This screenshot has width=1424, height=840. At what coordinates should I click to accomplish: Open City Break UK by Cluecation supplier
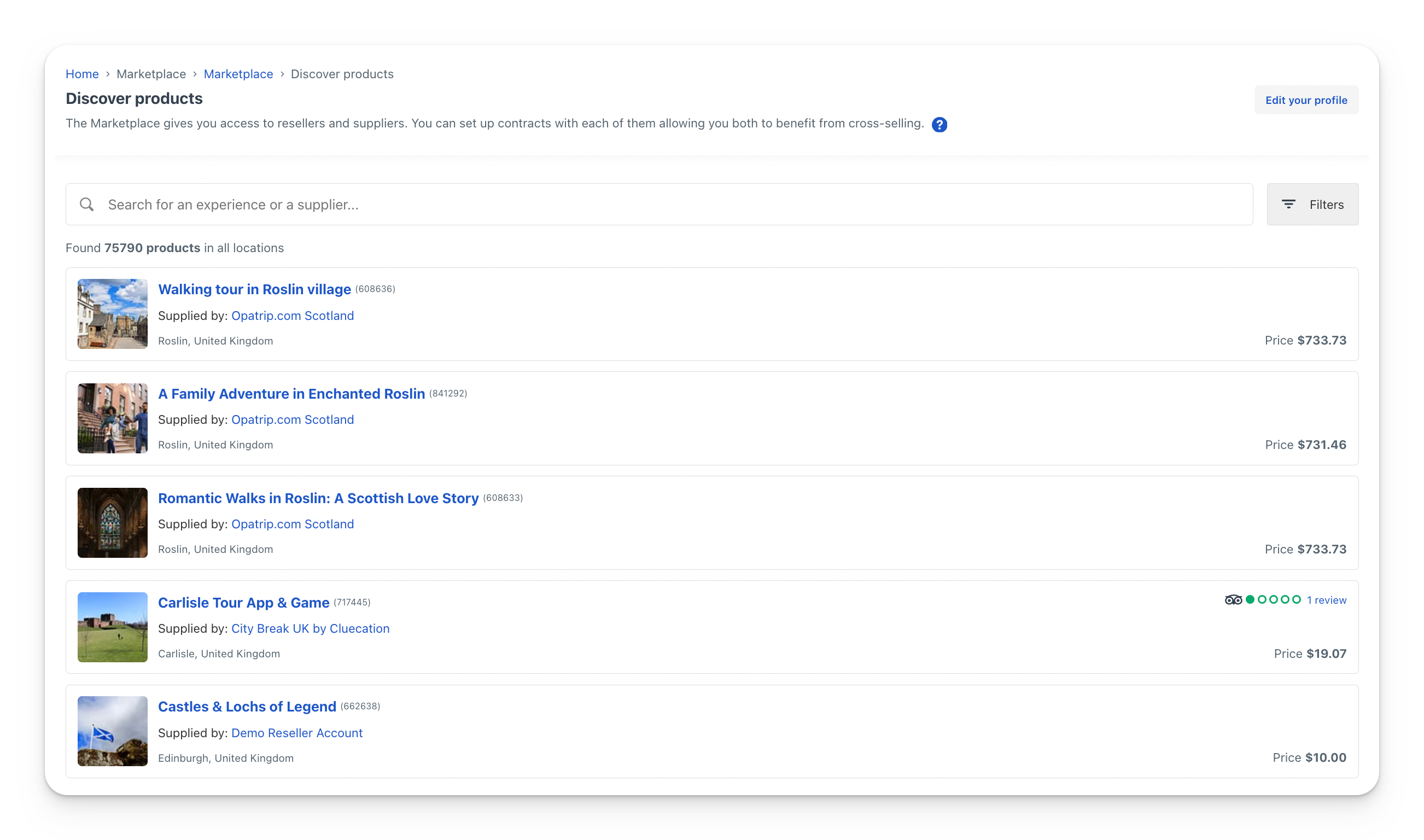311,629
